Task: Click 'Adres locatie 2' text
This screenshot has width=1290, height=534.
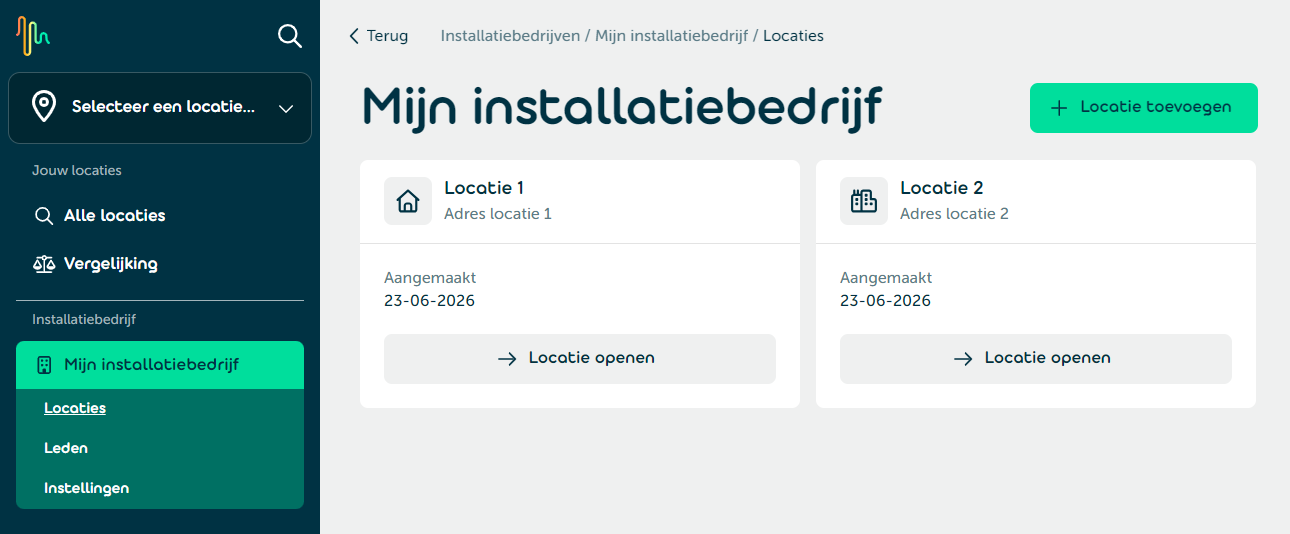Action: pos(954,214)
